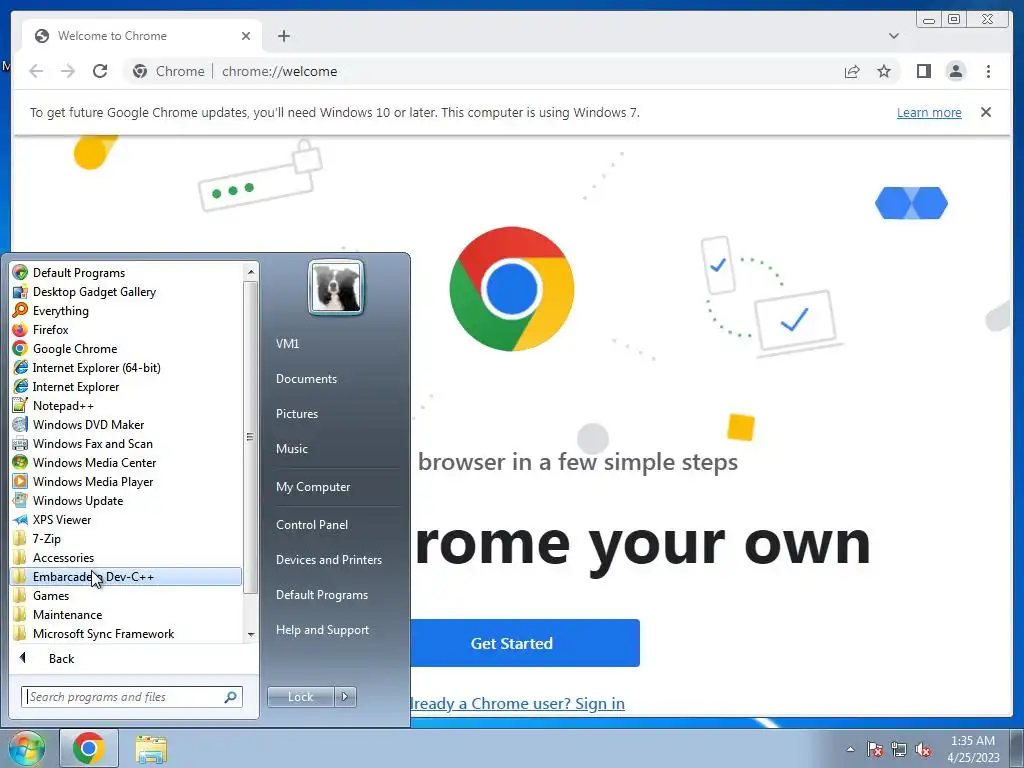
Task: Expand the Microsoft Sync Framework folder
Action: pos(103,633)
